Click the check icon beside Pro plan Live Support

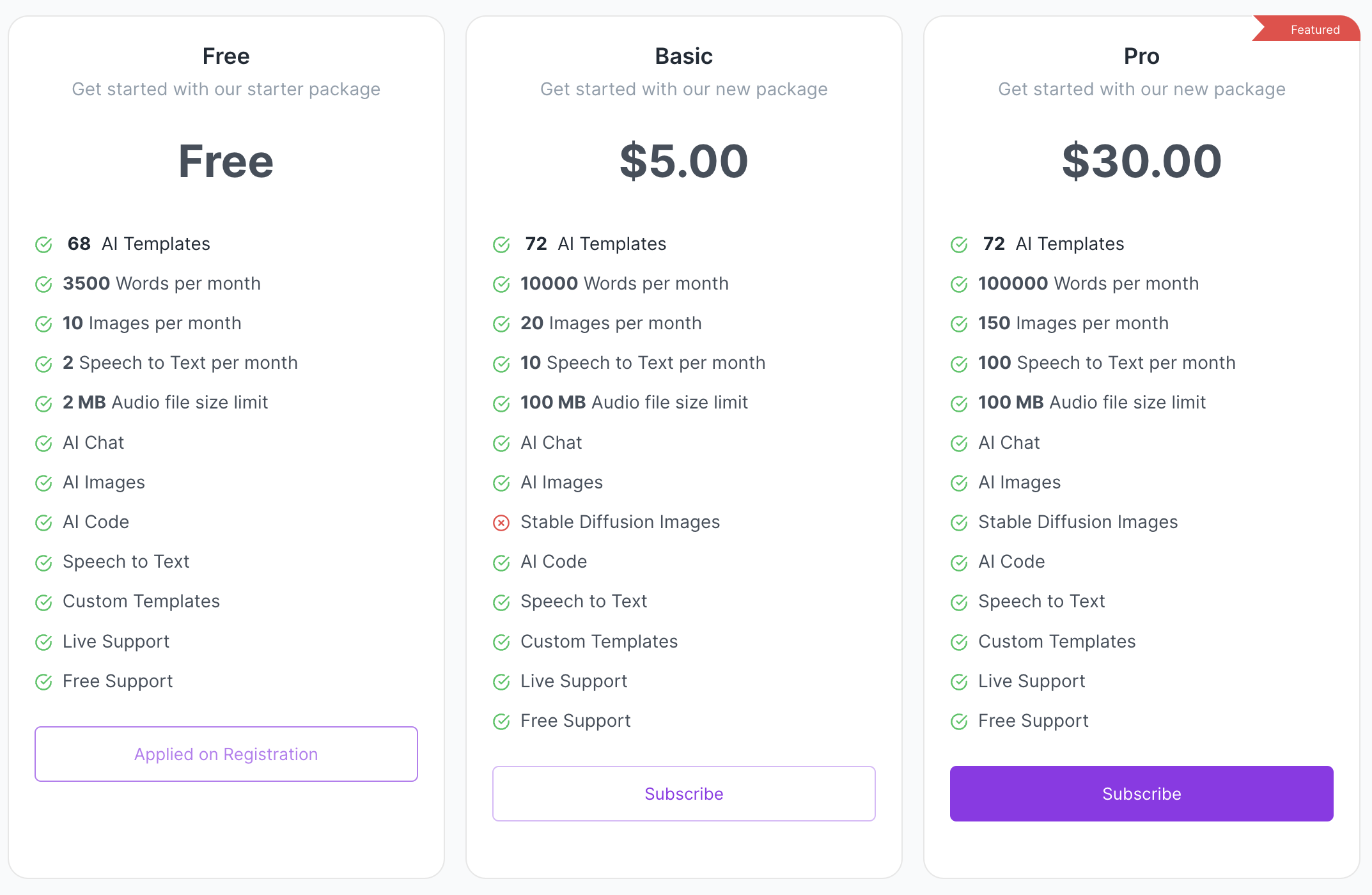959,682
